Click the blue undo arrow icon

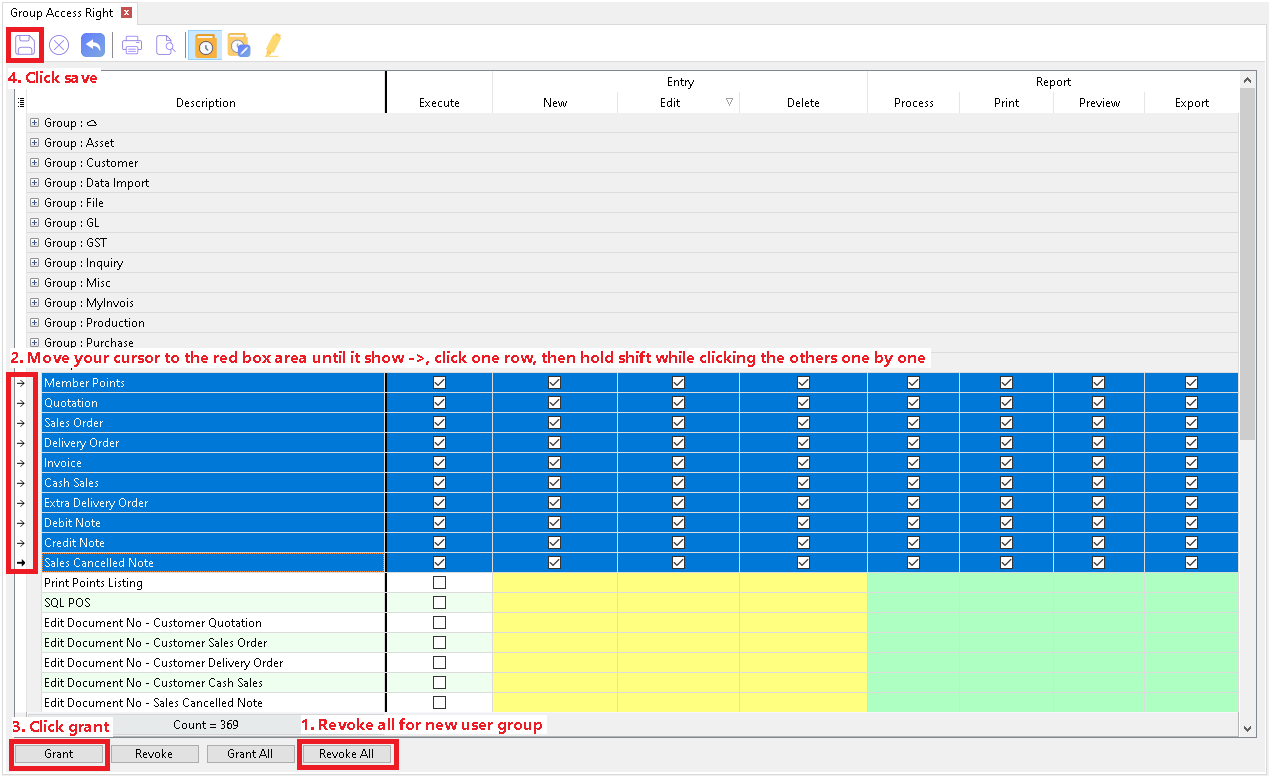click(x=93, y=45)
